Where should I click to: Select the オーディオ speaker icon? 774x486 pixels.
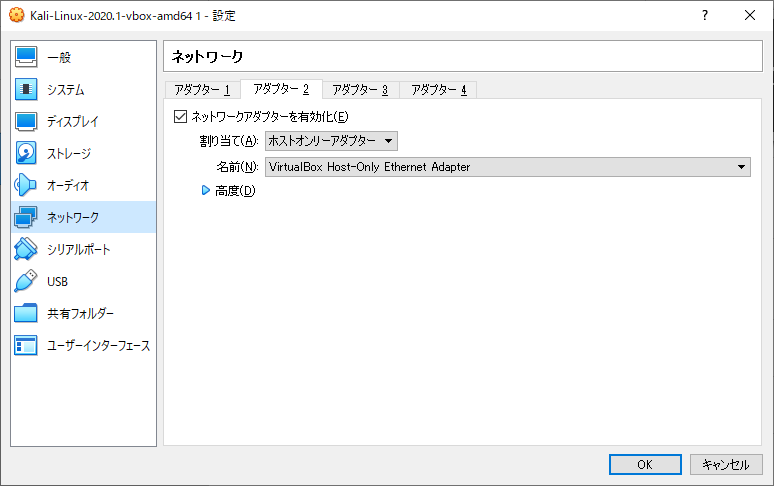tap(26, 186)
